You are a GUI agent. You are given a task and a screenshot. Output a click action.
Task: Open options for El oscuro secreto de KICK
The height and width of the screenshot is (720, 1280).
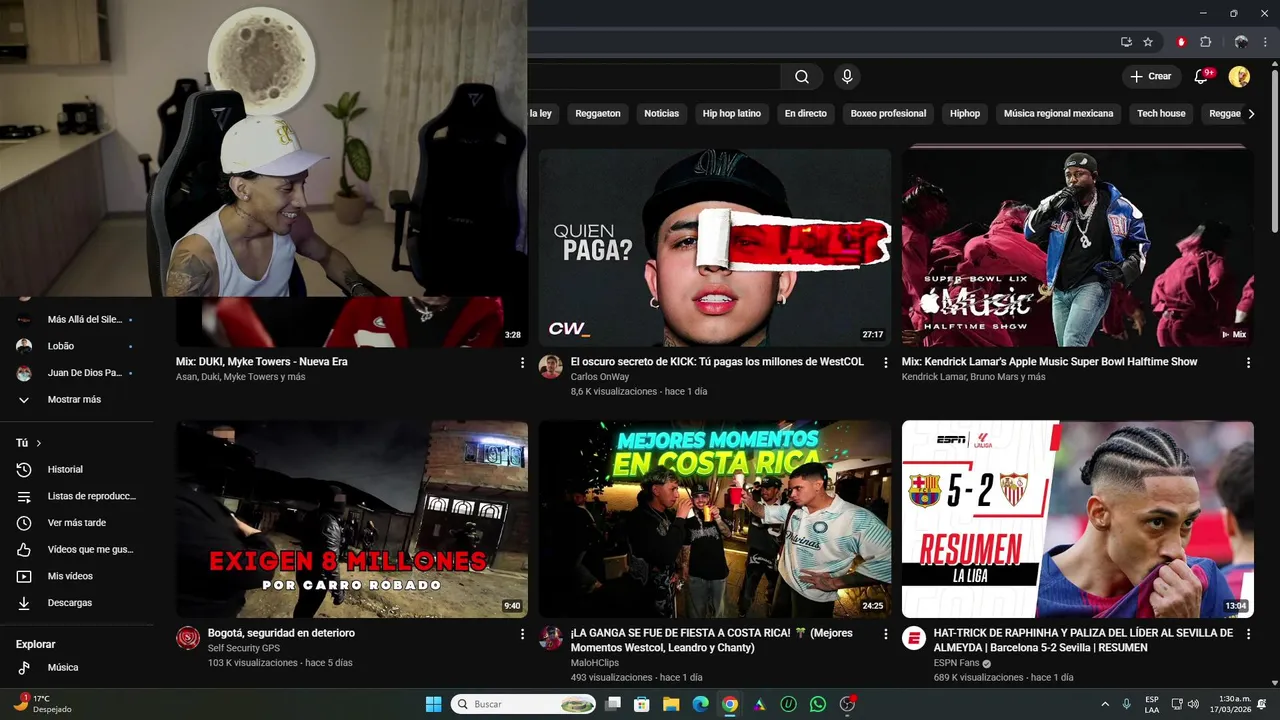tap(885, 363)
